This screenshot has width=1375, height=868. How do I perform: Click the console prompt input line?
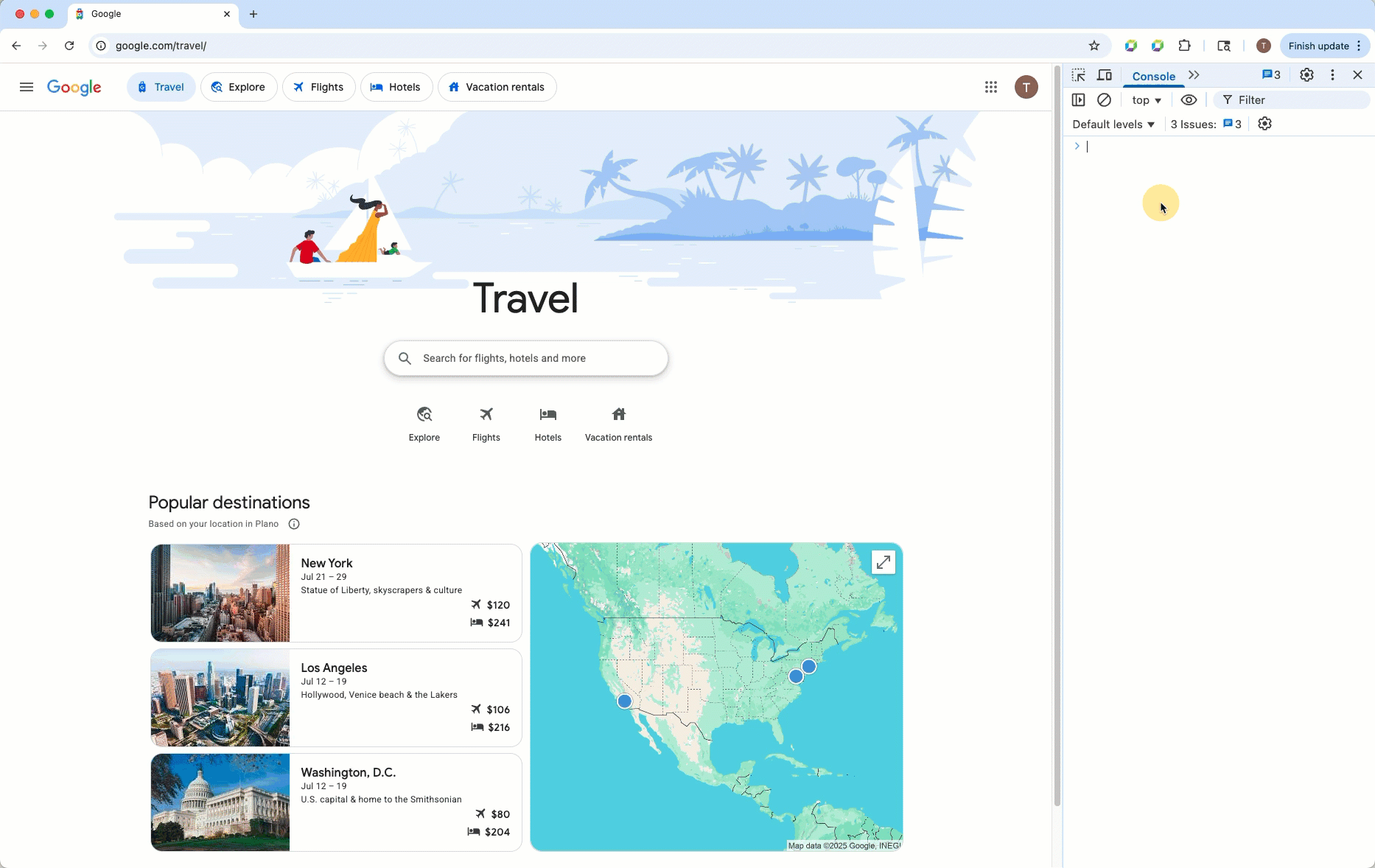[x=1223, y=146]
